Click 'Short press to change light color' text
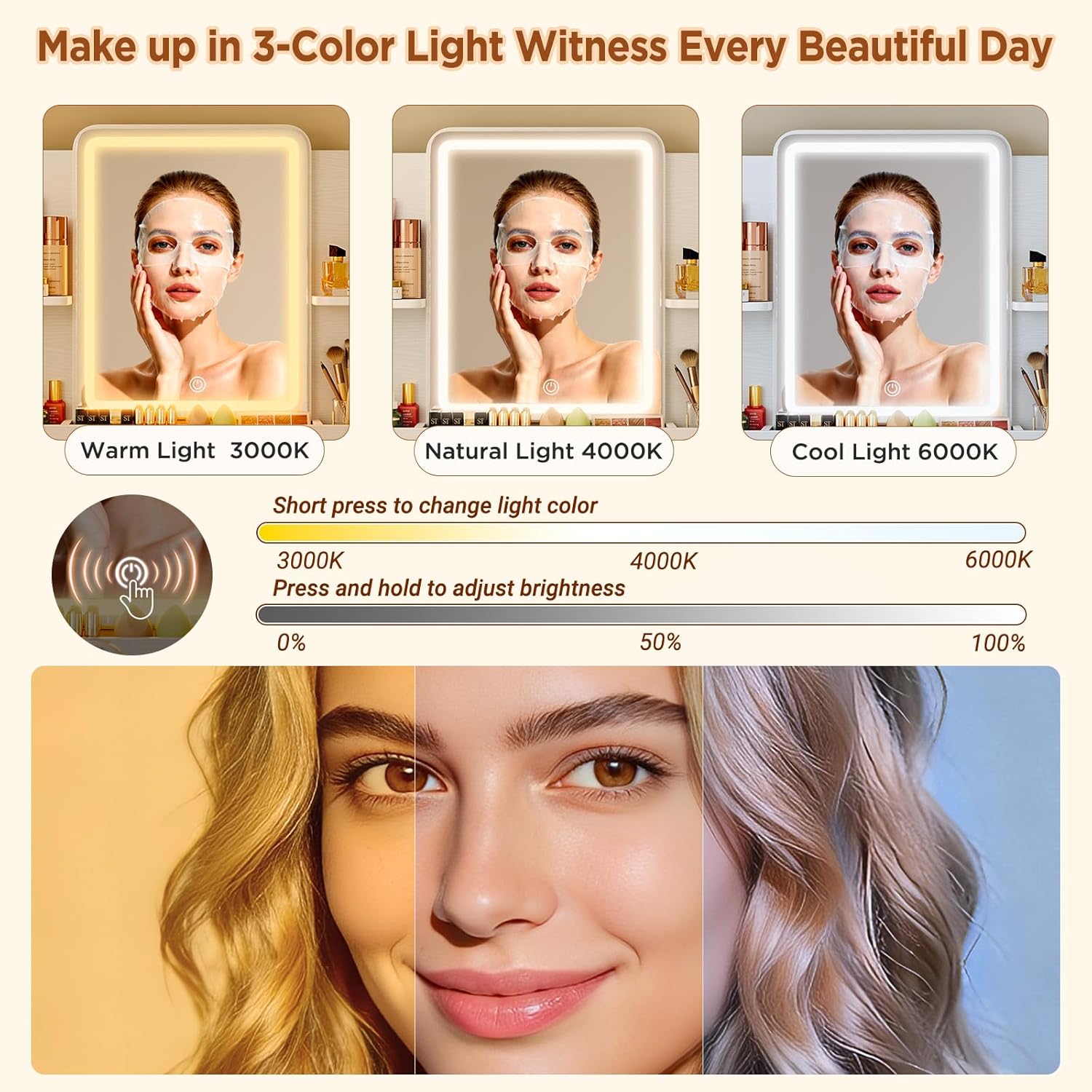 coord(435,505)
